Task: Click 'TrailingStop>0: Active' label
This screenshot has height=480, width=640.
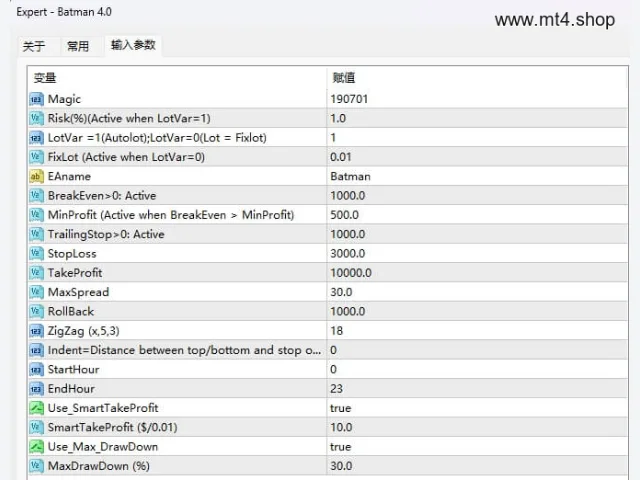Action: point(106,234)
